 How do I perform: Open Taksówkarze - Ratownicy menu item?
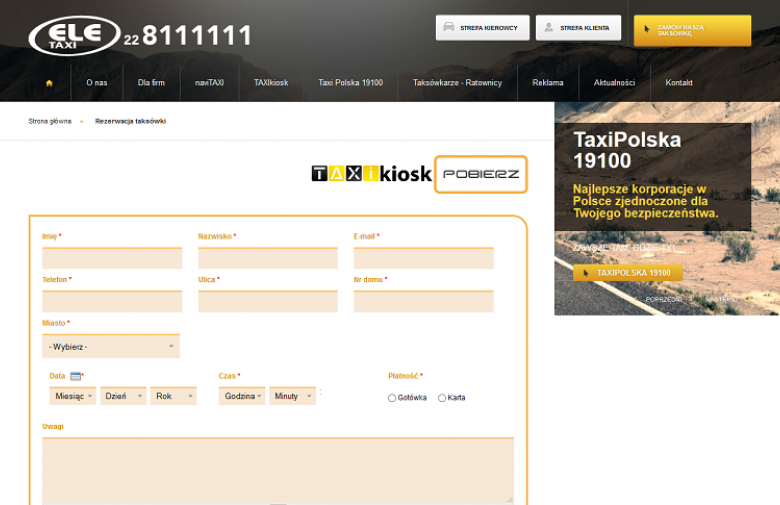(x=457, y=83)
